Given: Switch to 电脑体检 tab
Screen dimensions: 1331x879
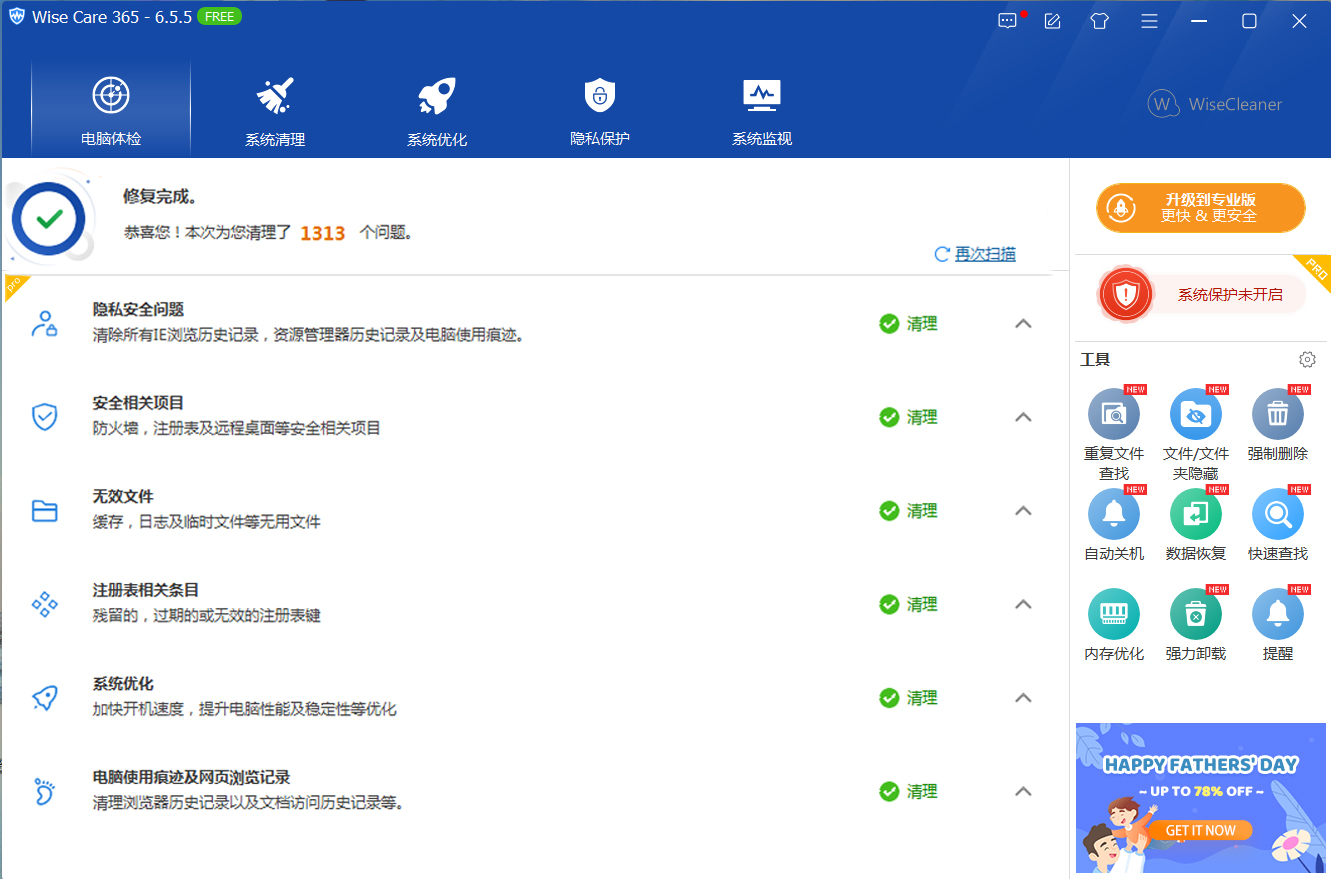Looking at the screenshot, I should point(111,110).
